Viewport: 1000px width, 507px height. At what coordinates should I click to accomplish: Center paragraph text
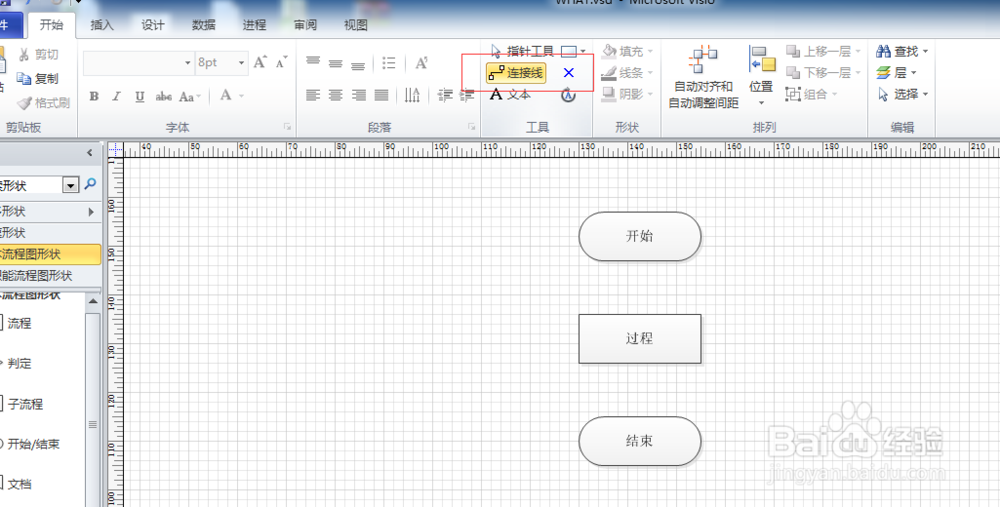(335, 95)
